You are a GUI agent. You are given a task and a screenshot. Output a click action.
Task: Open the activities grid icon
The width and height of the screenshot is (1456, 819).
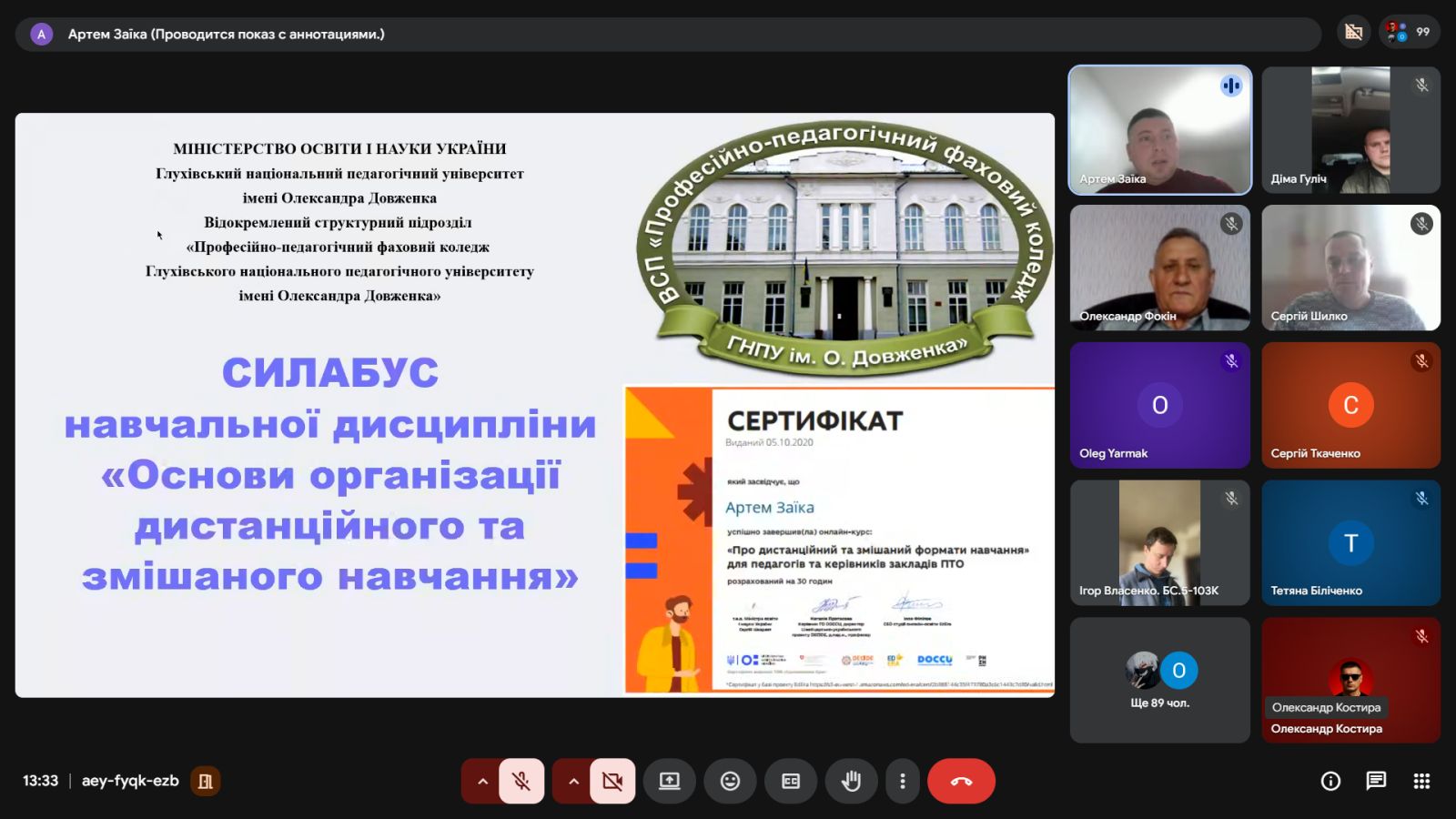1421,781
